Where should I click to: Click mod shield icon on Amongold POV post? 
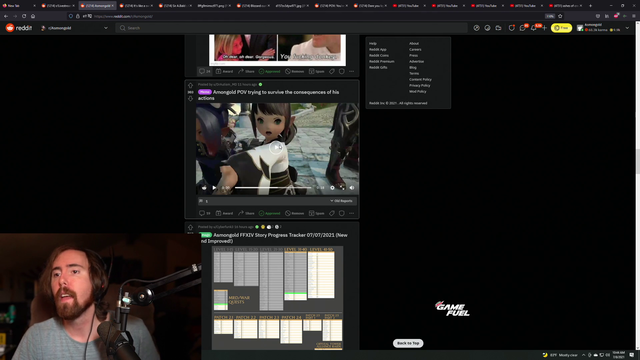click(342, 213)
